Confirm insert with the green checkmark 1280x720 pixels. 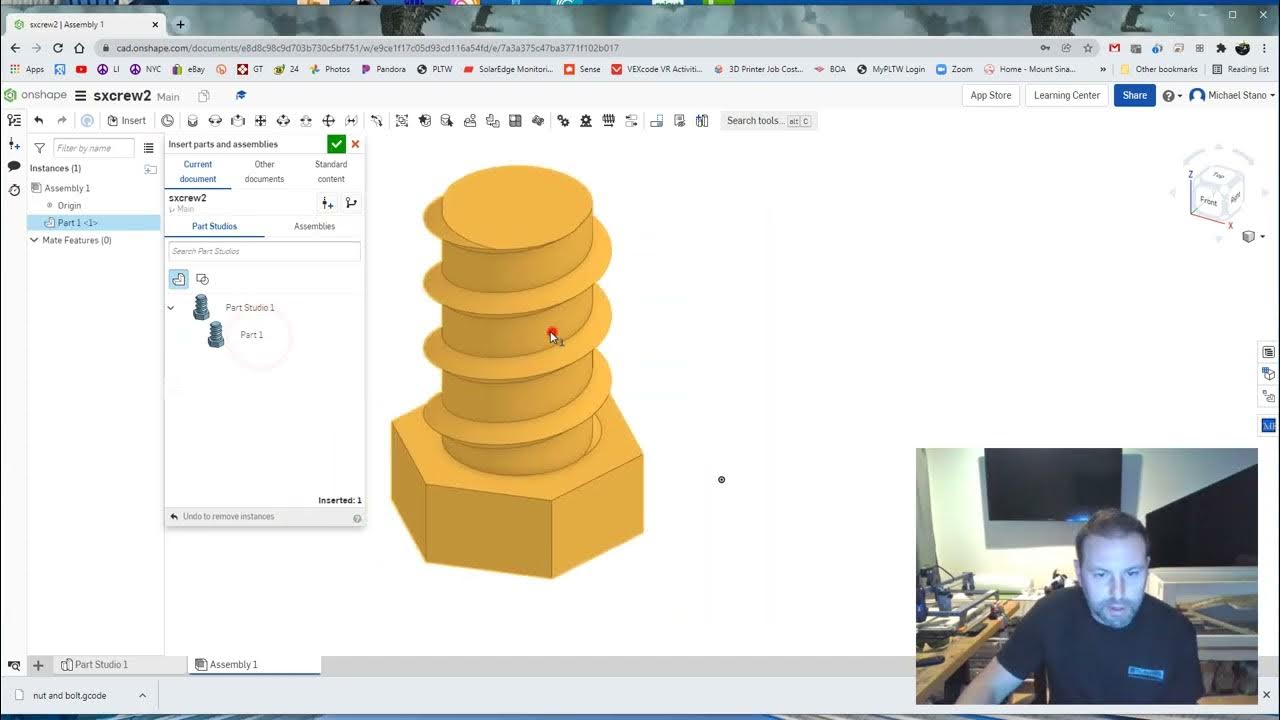point(336,144)
